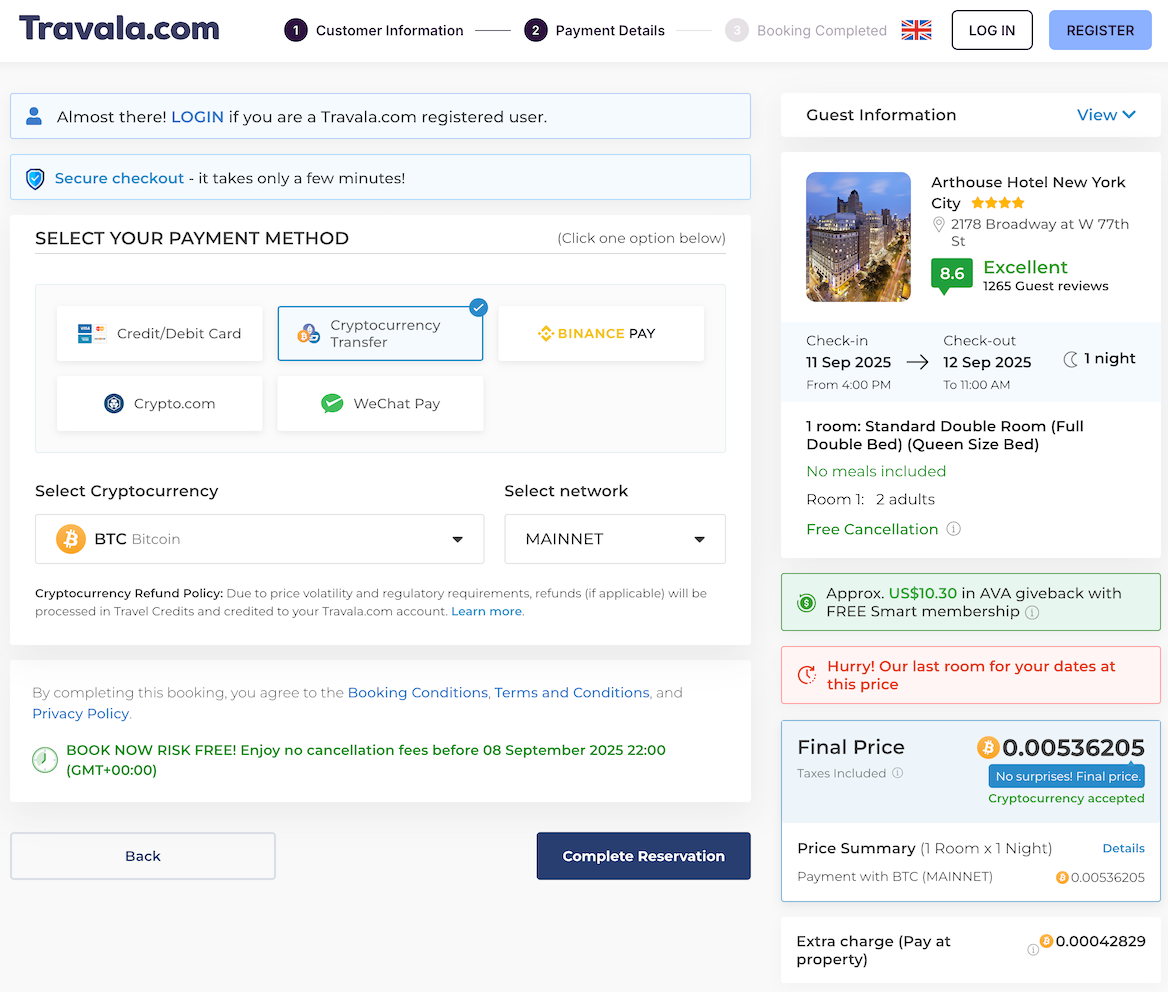Image resolution: width=1168 pixels, height=992 pixels.
Task: Click the map pin icon near hotel address
Action: tap(939, 224)
